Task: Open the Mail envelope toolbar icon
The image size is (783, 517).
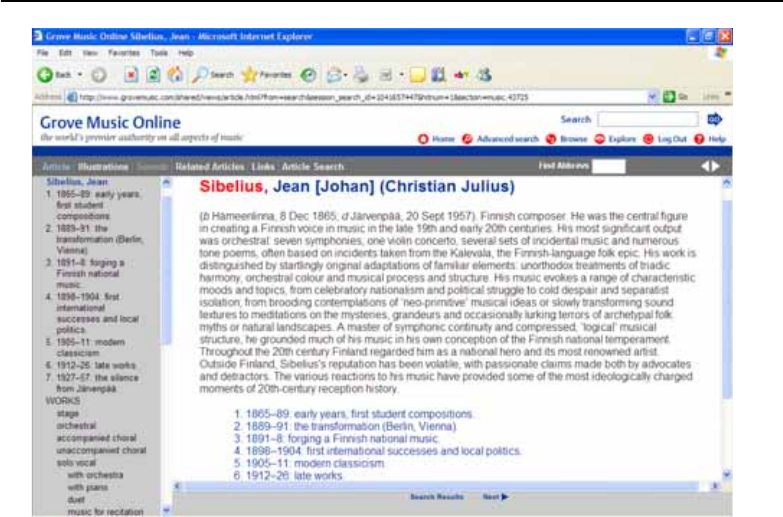Action: tap(333, 75)
